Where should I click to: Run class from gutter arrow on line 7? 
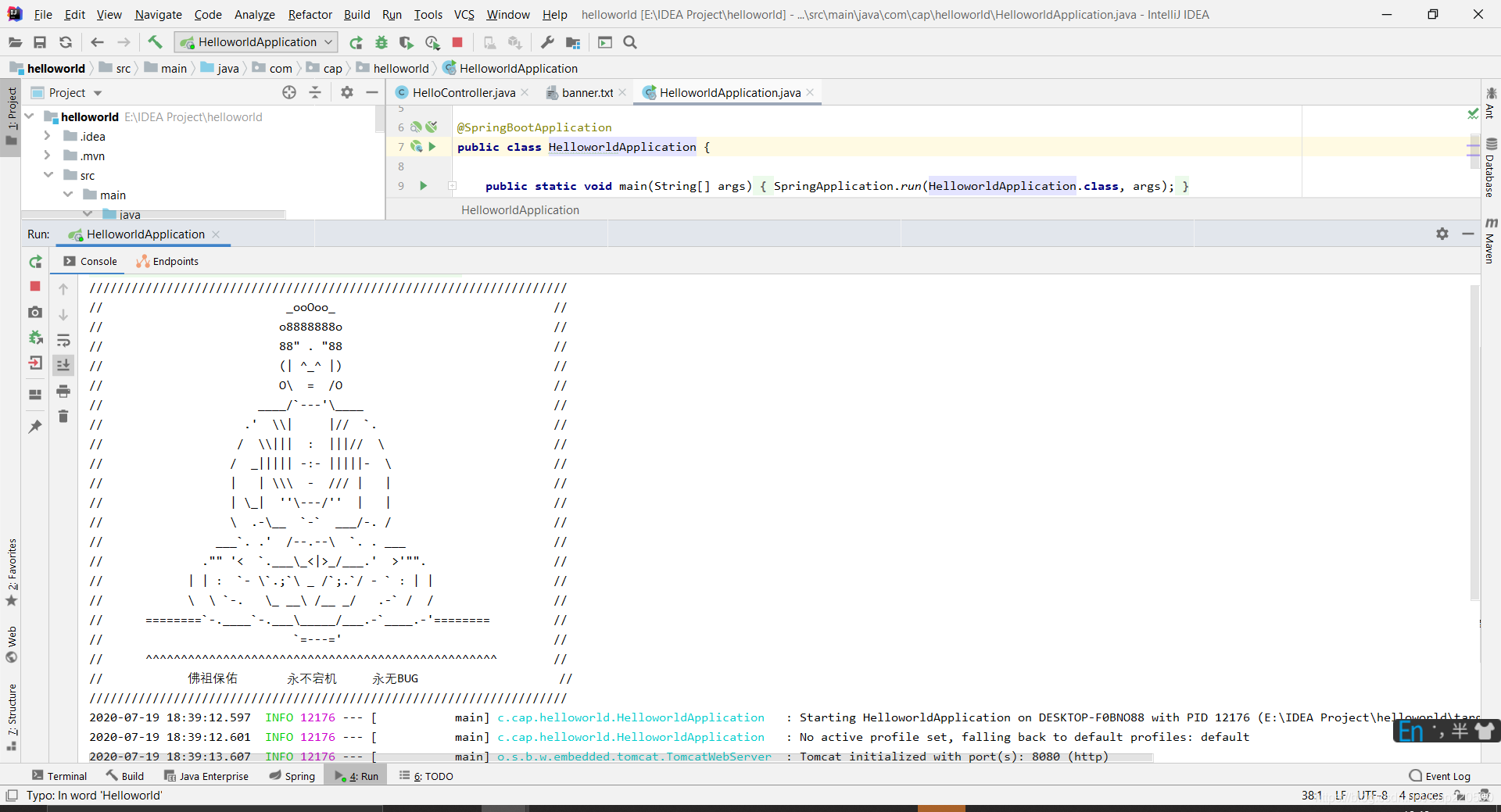tap(432, 147)
